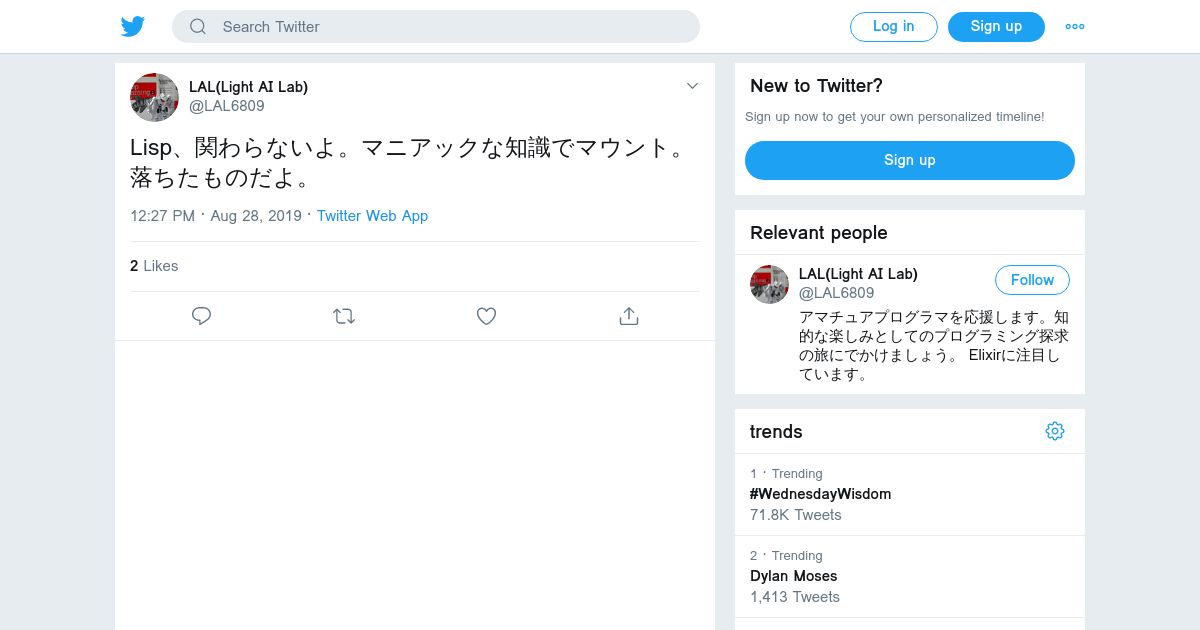Like the tweet with the heart icon
This screenshot has height=630, width=1200.
coord(486,316)
